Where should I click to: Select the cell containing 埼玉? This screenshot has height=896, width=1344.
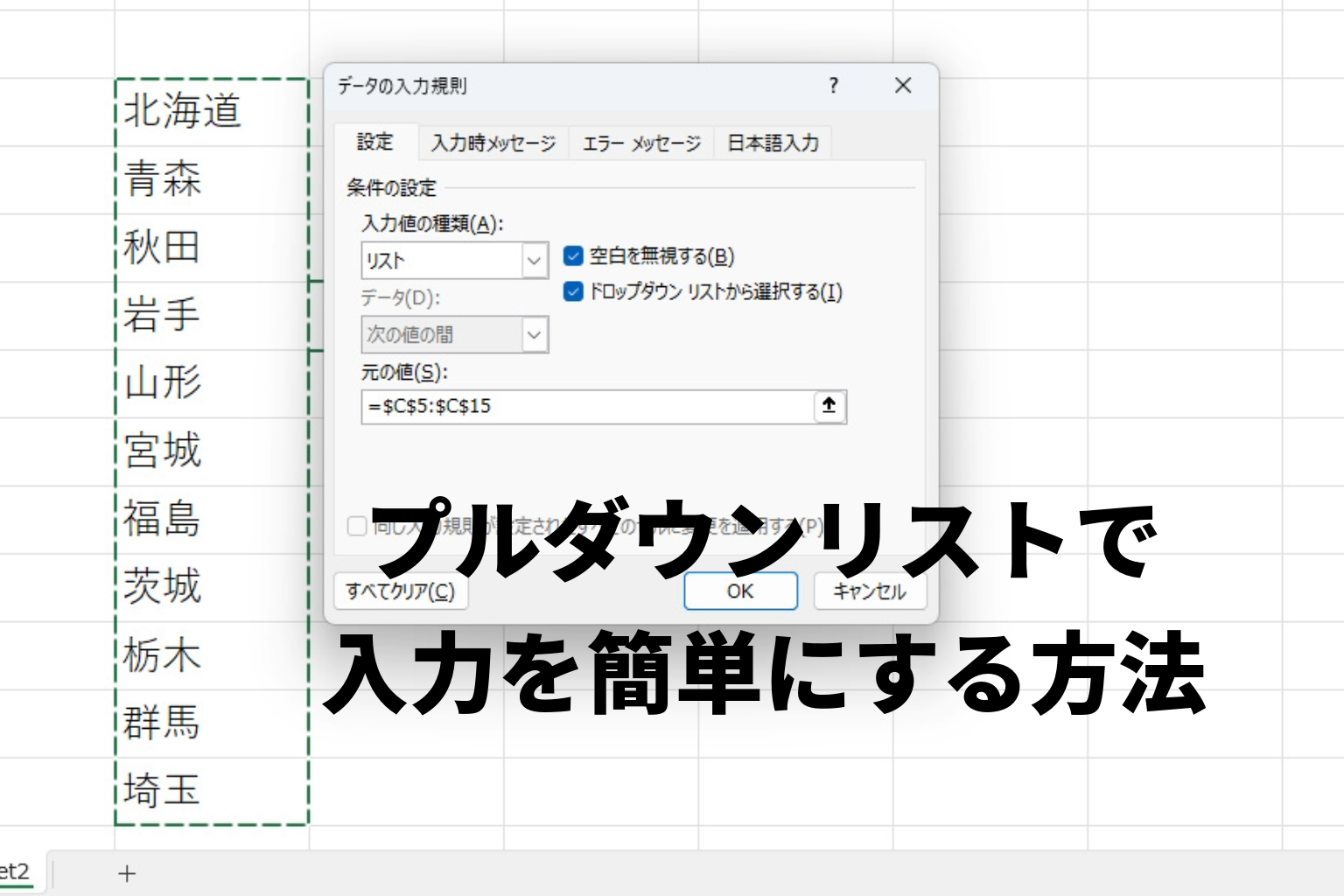point(211,790)
